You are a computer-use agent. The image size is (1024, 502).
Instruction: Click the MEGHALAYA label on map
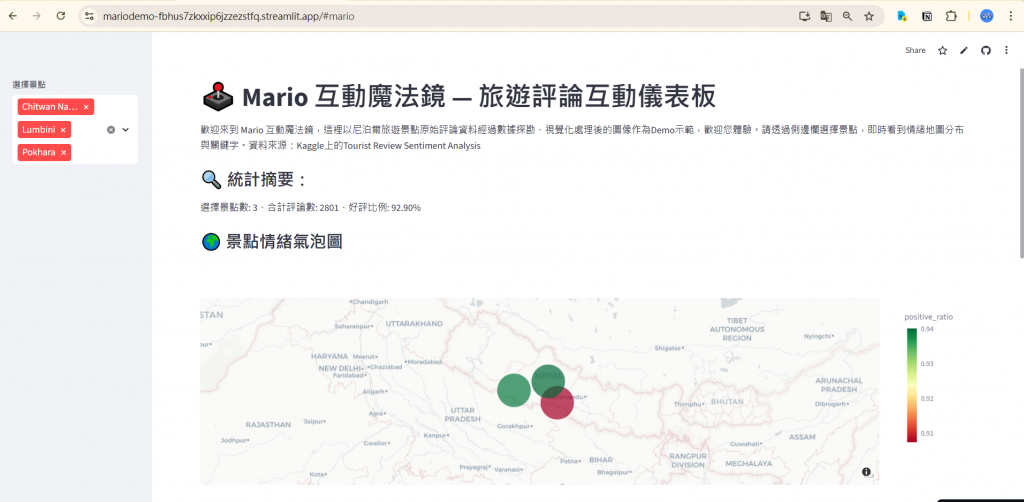(750, 463)
